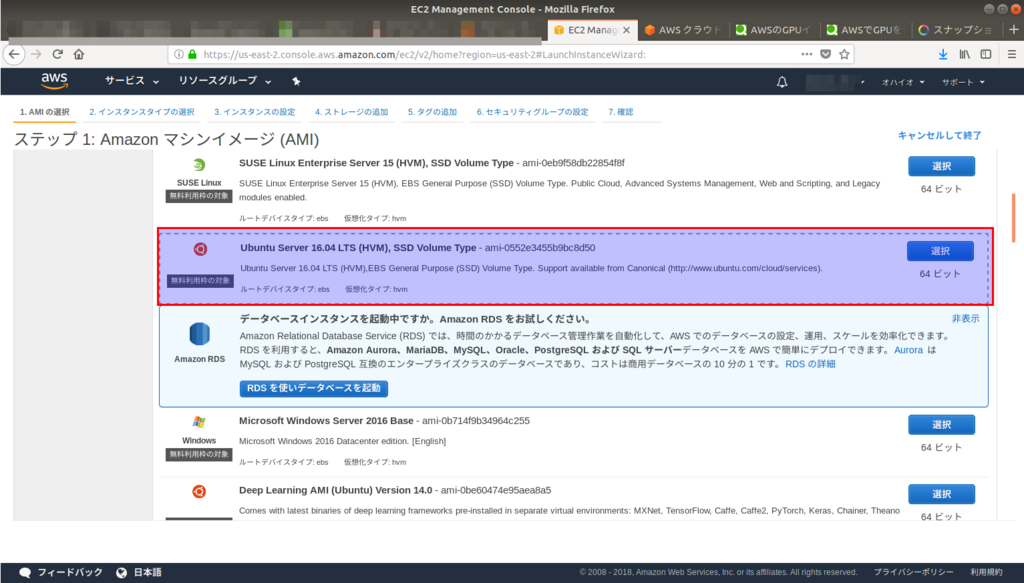Open the Aurora link in RDS banner

[908, 350]
